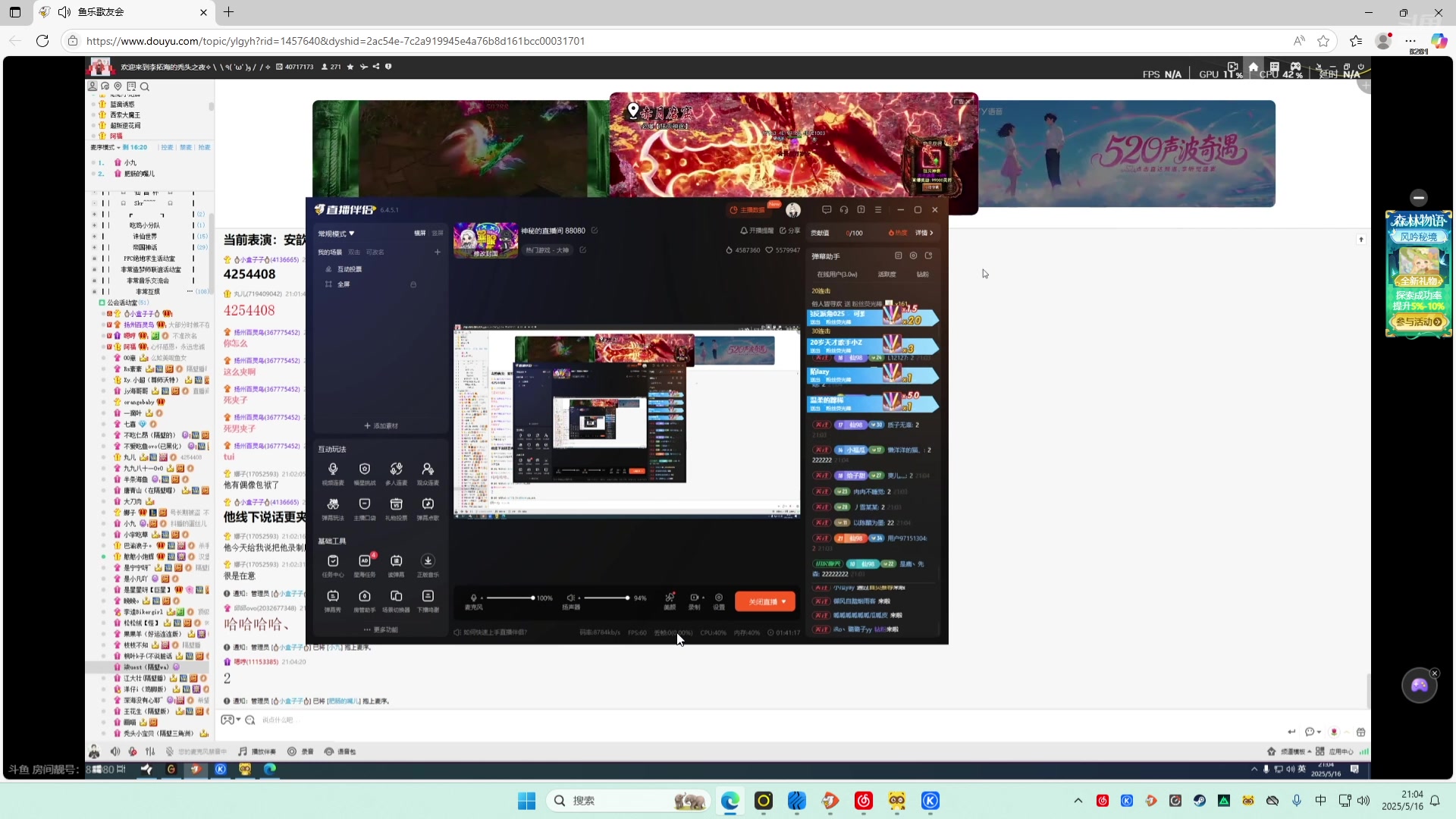Click the mixer sliders icon in YY bottom bar

pos(150,752)
